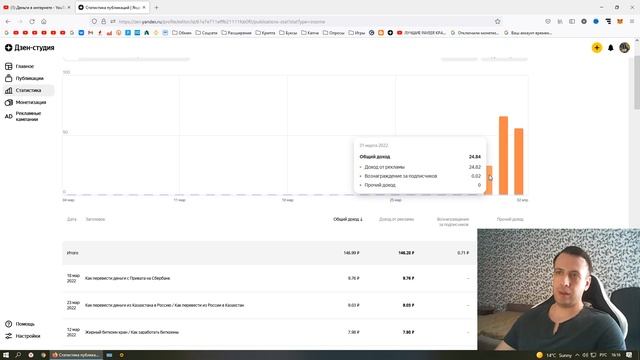Click the address bar URL

click(x=222, y=22)
